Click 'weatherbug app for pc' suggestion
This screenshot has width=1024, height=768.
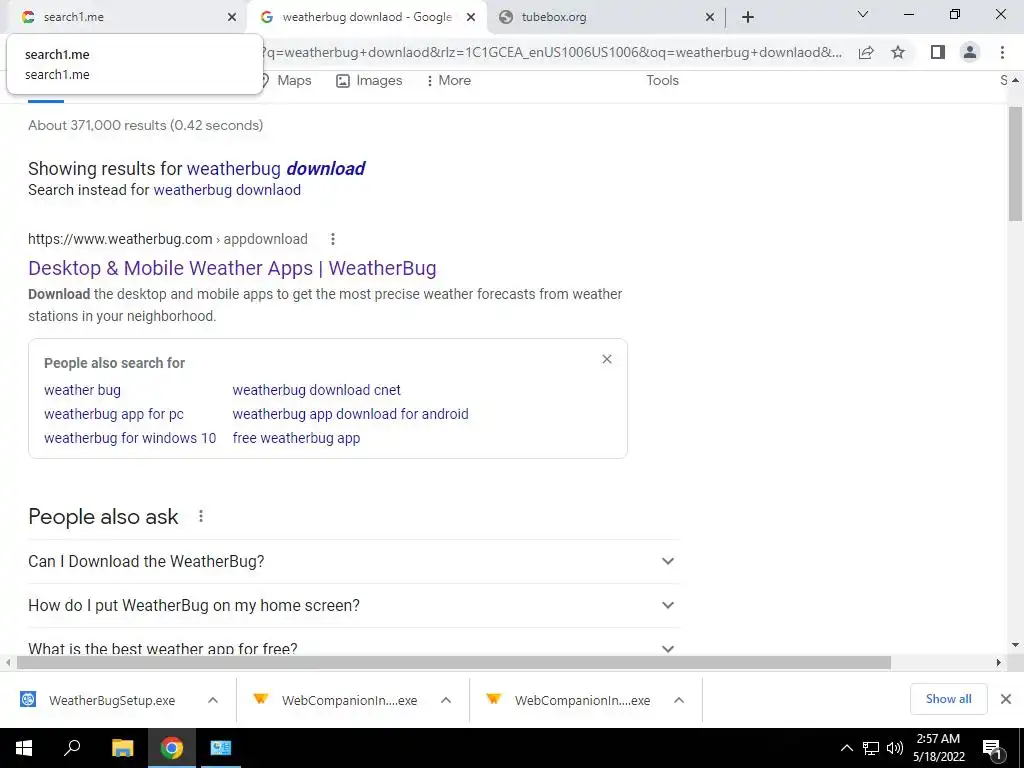point(114,414)
